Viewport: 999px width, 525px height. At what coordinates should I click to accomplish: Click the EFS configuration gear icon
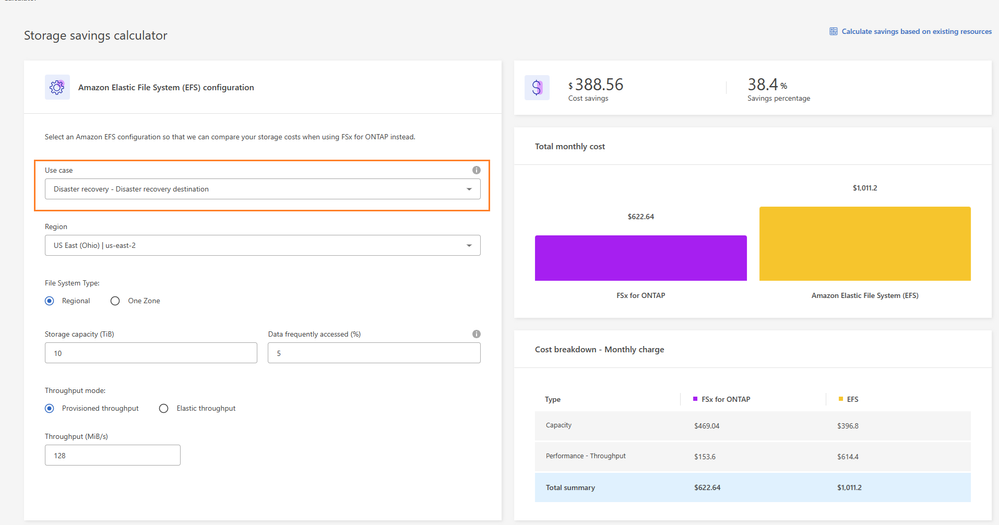pyautogui.click(x=57, y=88)
